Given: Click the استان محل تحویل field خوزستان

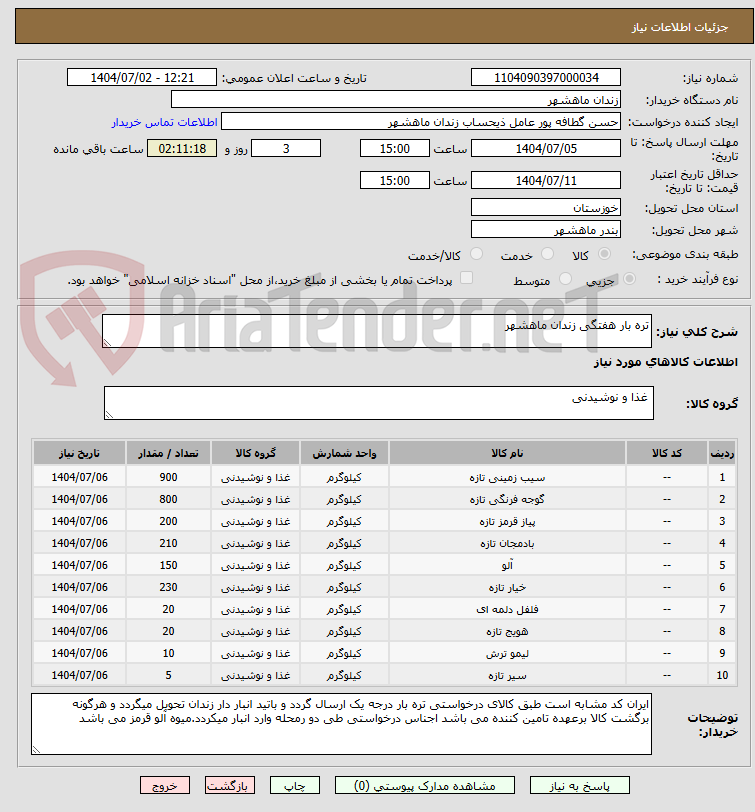Looking at the screenshot, I should (x=546, y=208).
